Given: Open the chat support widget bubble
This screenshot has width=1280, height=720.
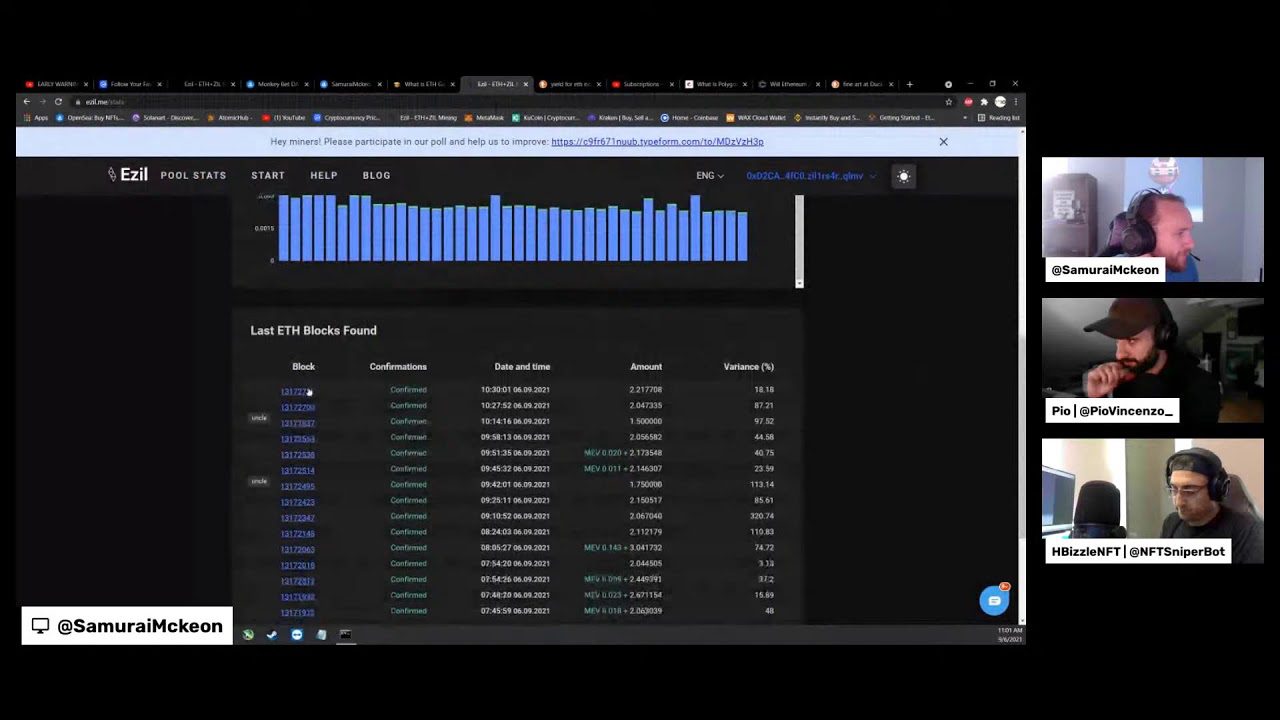Looking at the screenshot, I should (x=994, y=600).
